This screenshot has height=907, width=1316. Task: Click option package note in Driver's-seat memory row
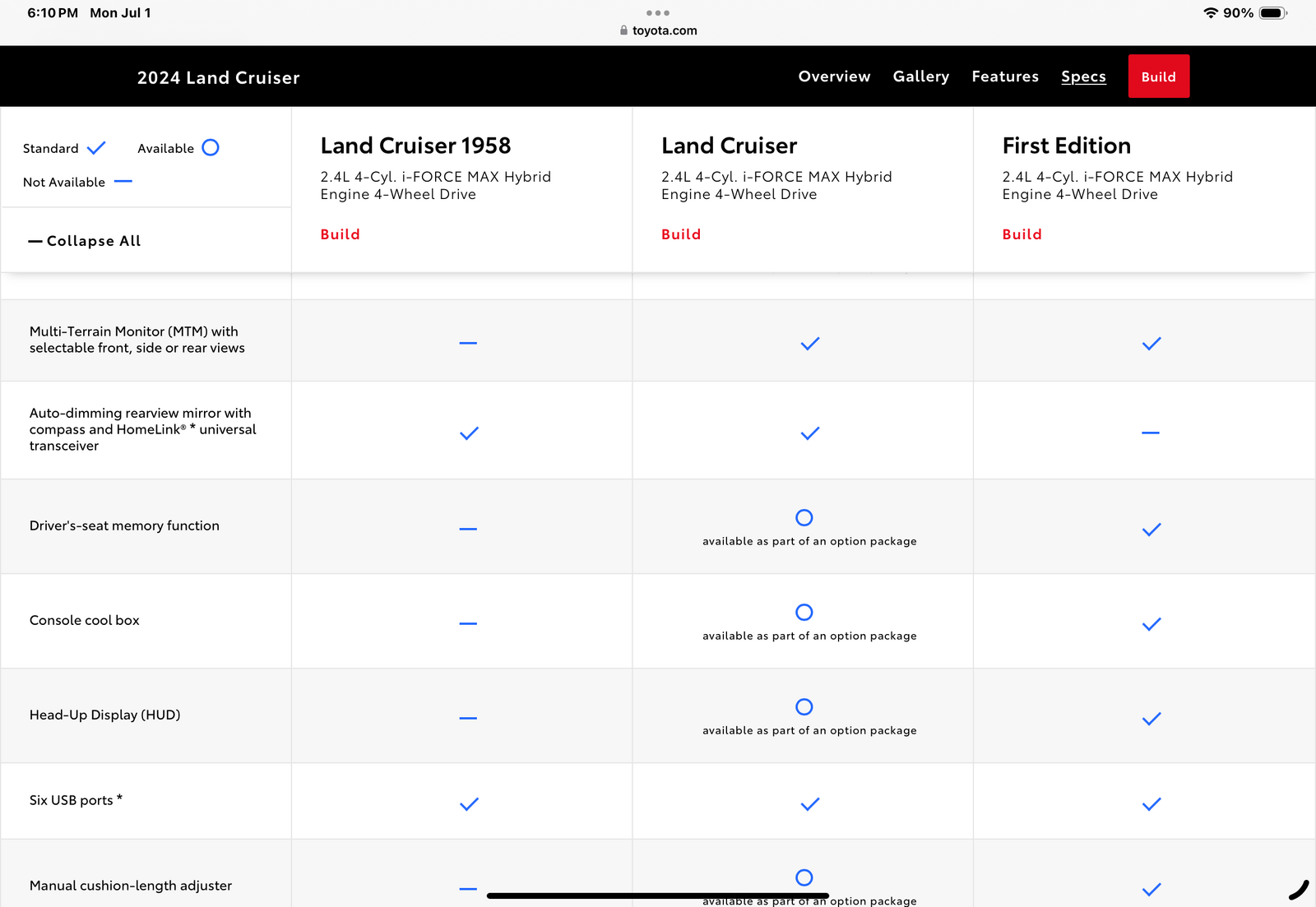point(809,541)
